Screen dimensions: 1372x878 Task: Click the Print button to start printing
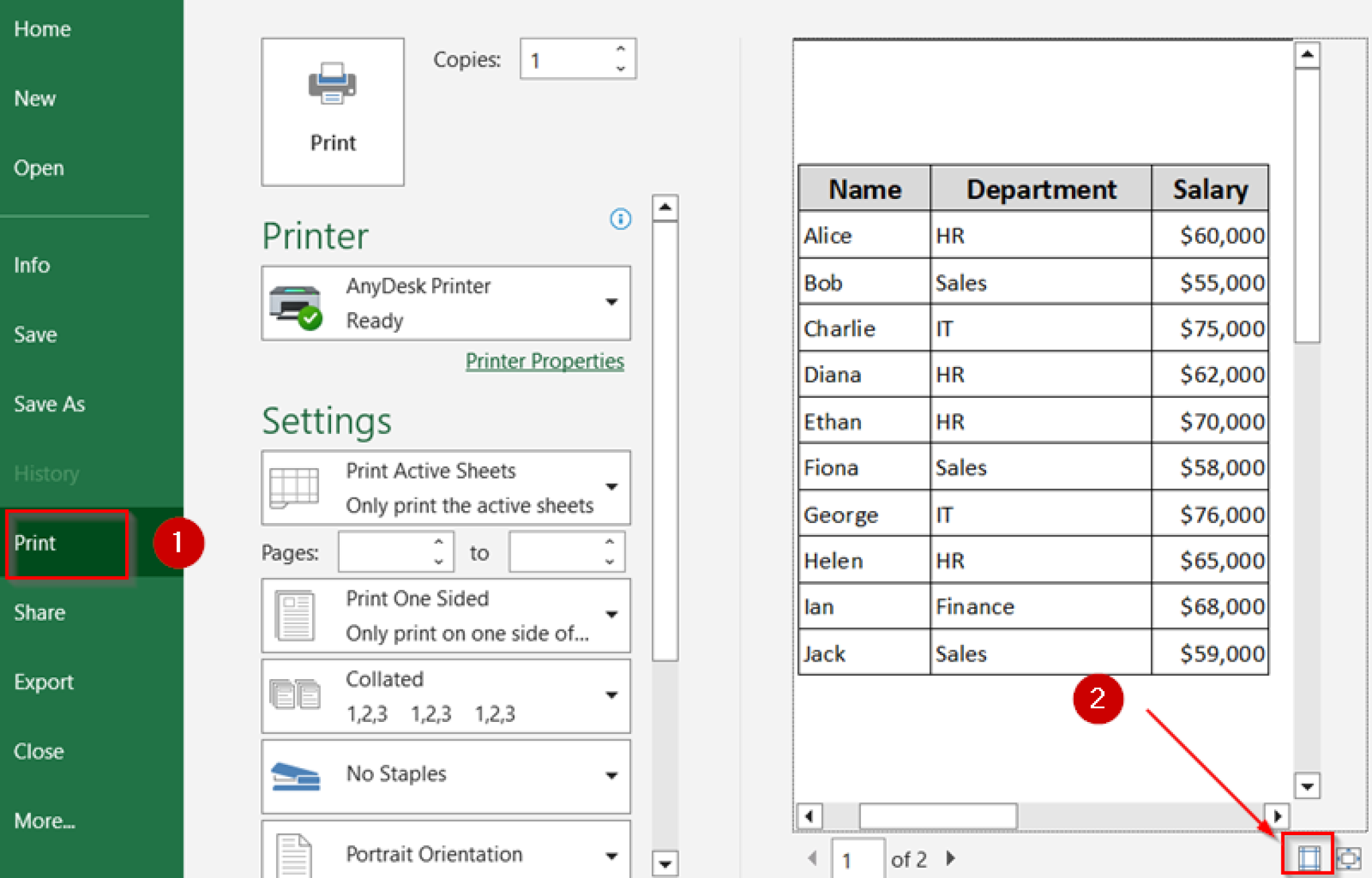(332, 111)
